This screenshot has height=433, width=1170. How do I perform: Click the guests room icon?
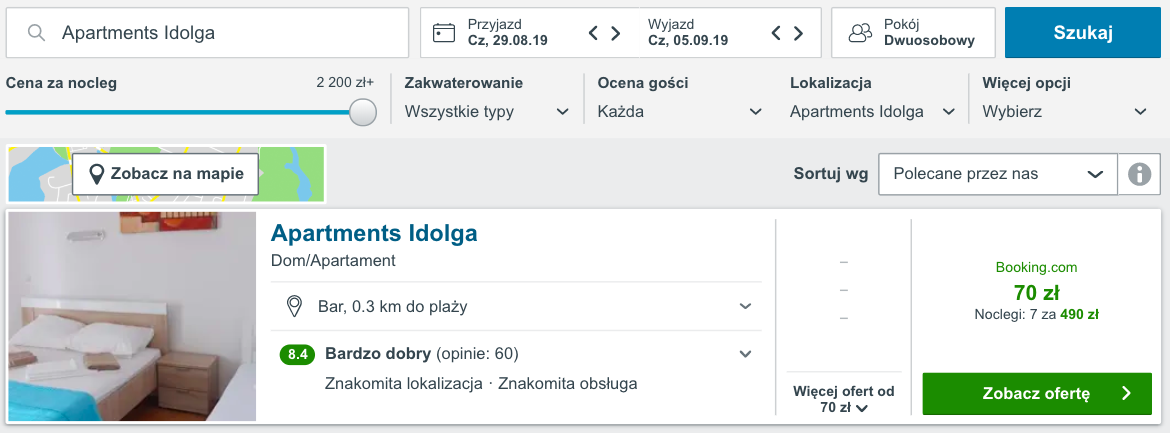pyautogui.click(x=859, y=33)
